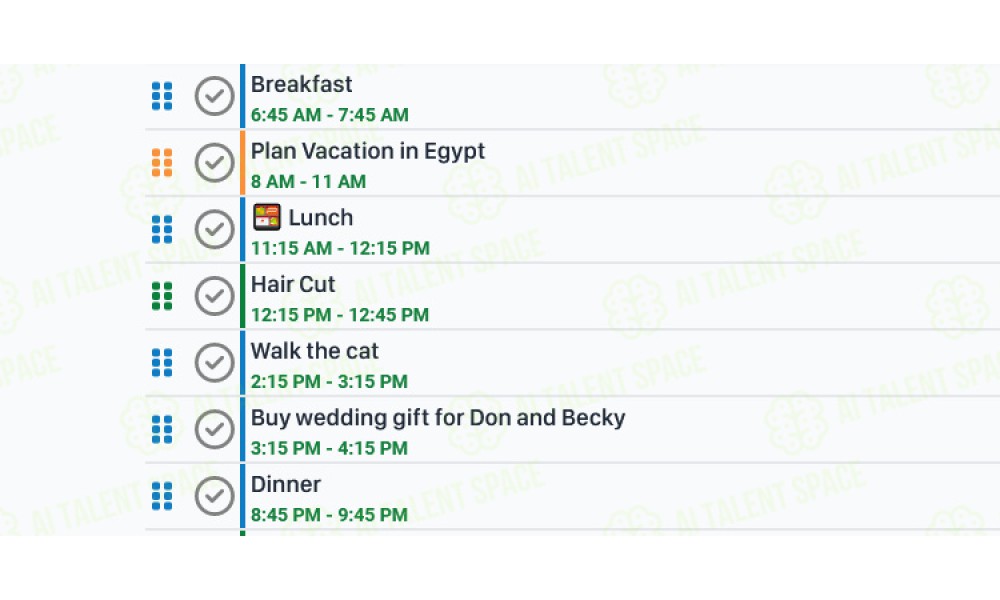Open Buy wedding gift for Don and Becky
This screenshot has width=1000, height=600.
[x=438, y=418]
